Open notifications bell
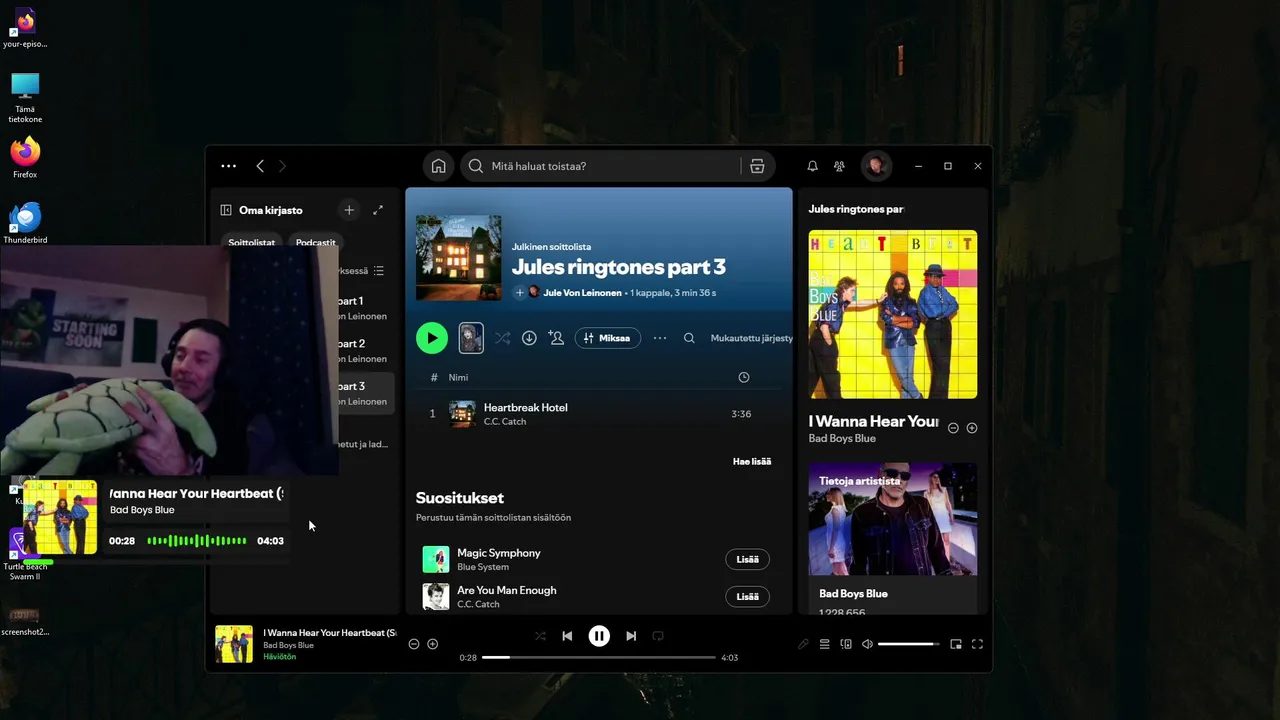Viewport: 1280px width, 720px height. [x=812, y=166]
